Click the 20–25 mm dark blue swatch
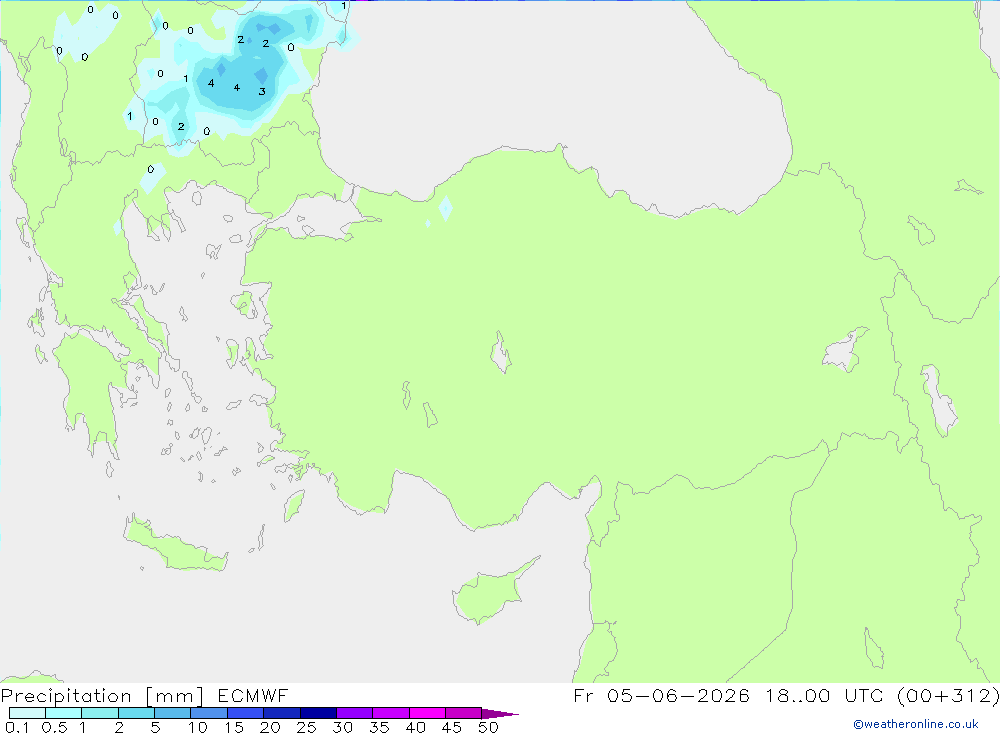Viewport: 1000px width, 733px height. [281, 713]
